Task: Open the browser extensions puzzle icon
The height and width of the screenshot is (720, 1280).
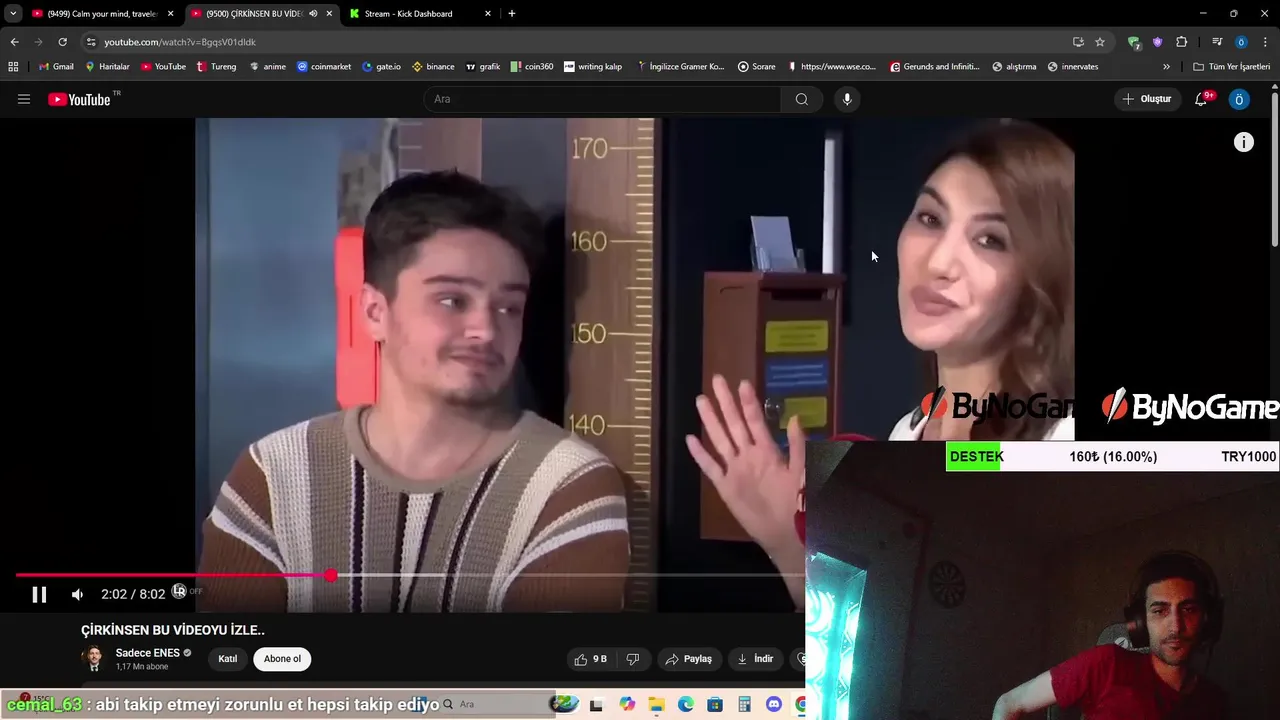Action: [1182, 42]
